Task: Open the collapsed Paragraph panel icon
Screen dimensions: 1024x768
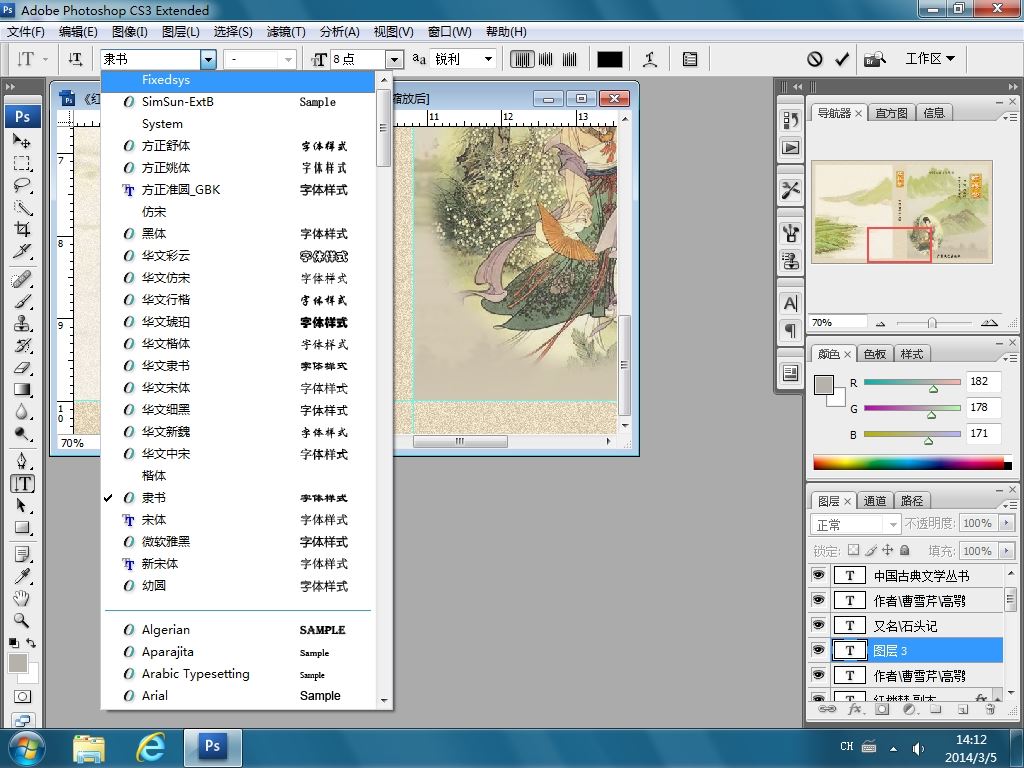Action: (790, 330)
